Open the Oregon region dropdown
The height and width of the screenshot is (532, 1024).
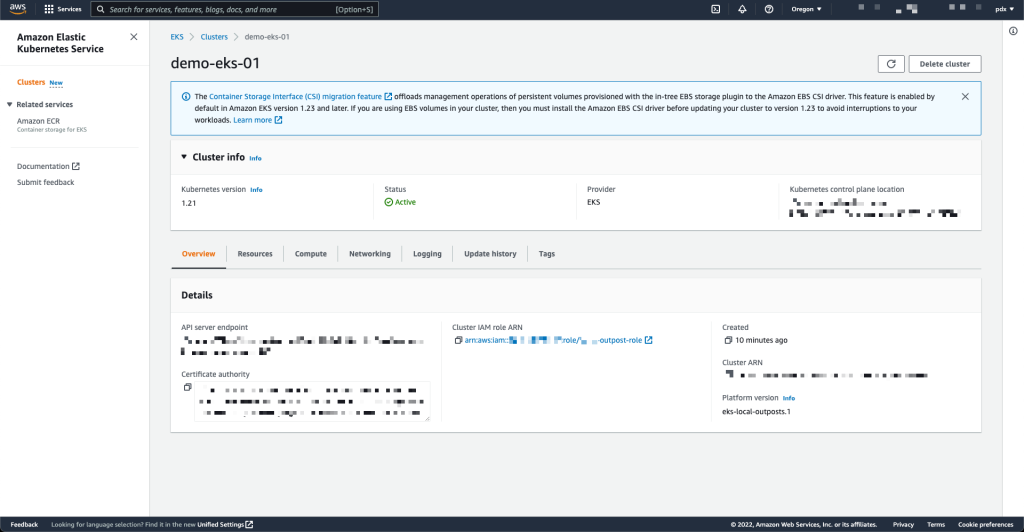coord(807,9)
